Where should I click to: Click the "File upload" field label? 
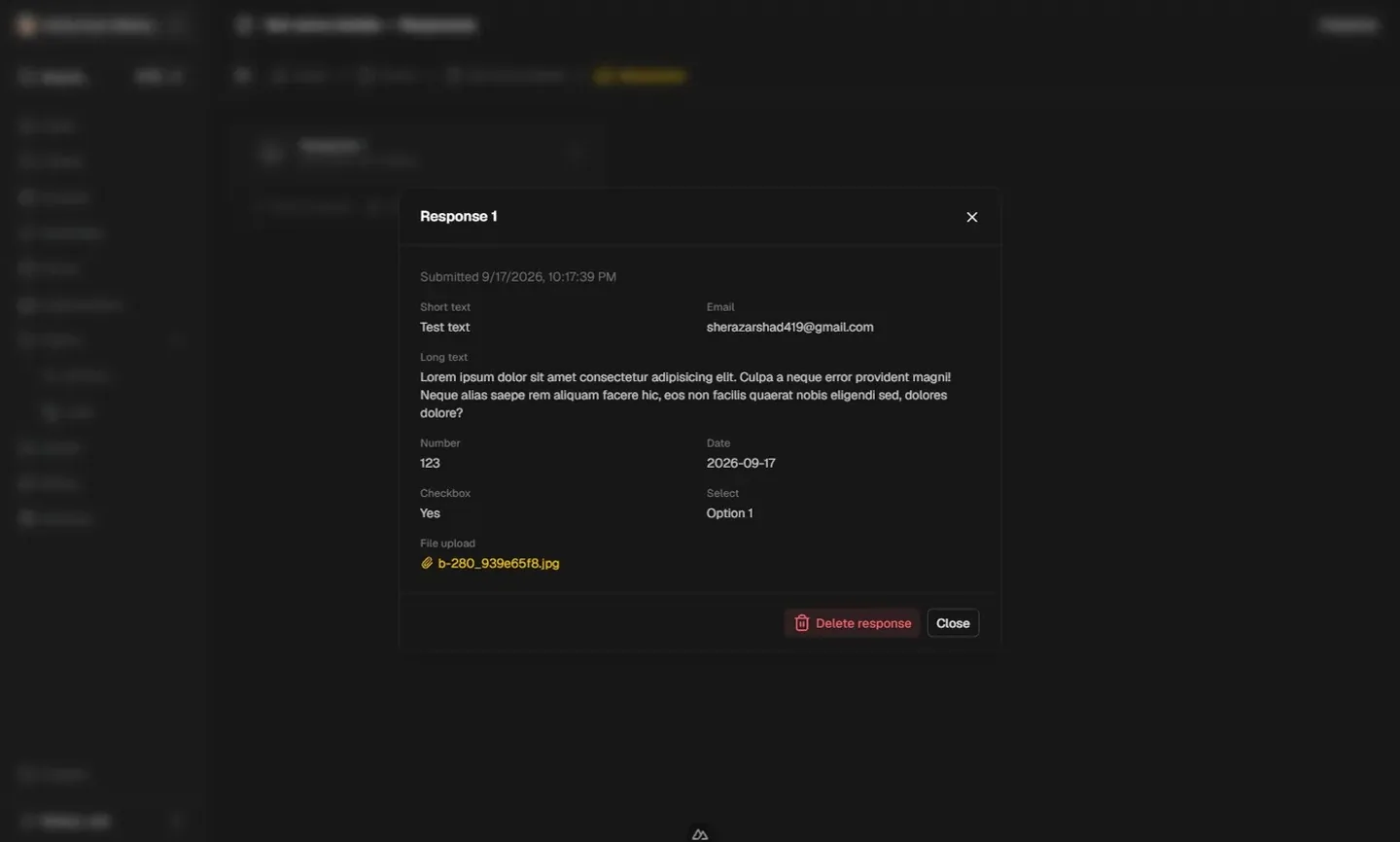pos(447,544)
